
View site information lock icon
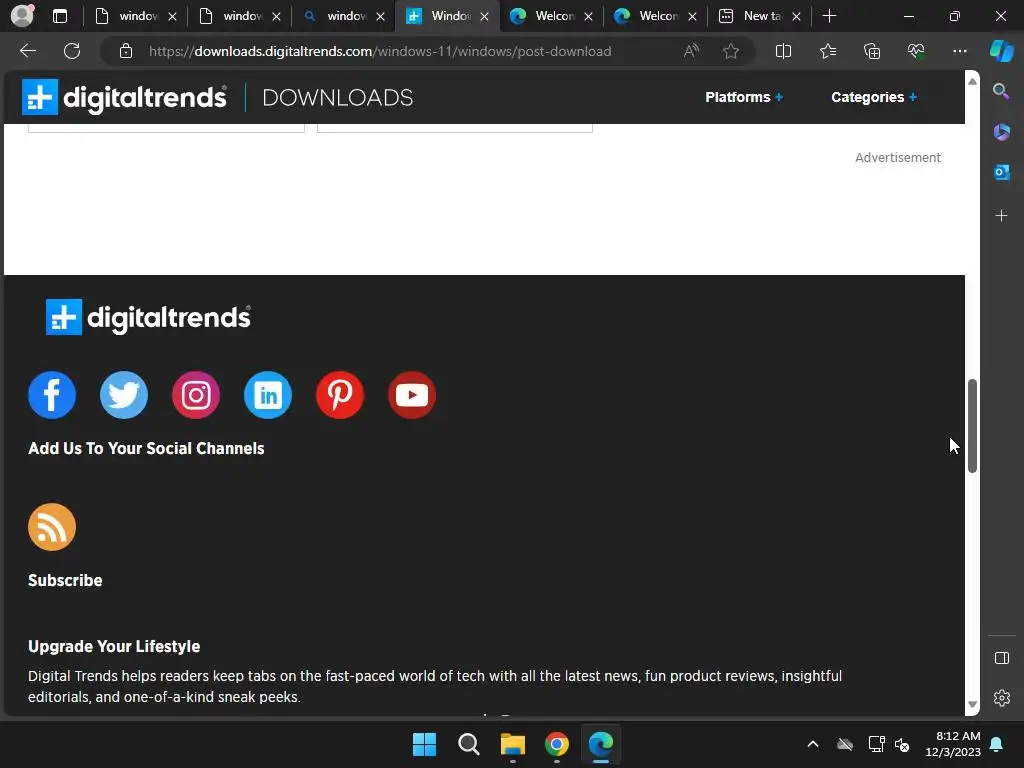click(x=126, y=51)
